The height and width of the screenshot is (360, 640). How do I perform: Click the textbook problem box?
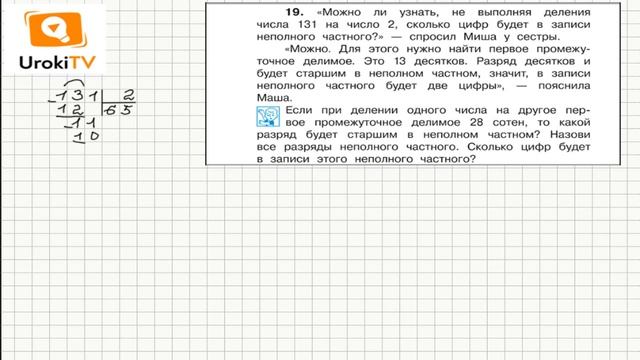[413, 84]
